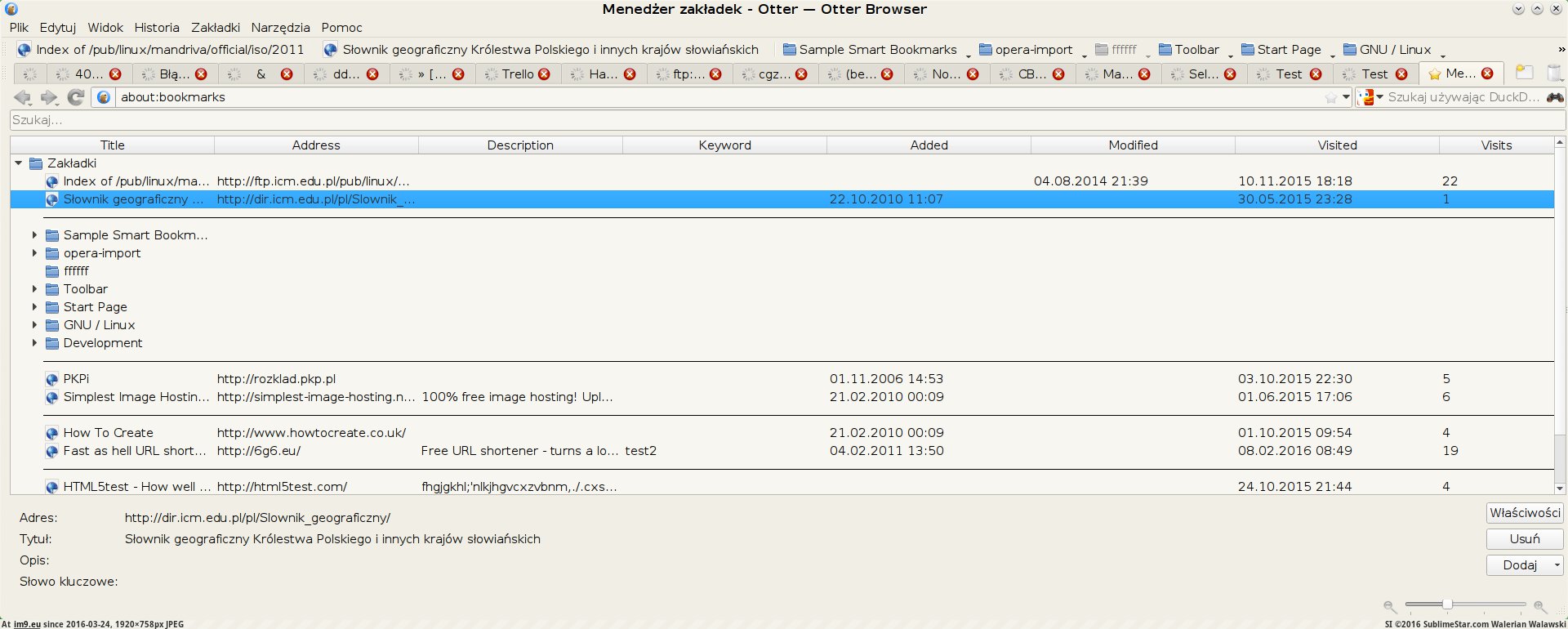This screenshot has height=629, width=1568.
Task: Click the bookmark star in the address bar
Action: pyautogui.click(x=1331, y=98)
